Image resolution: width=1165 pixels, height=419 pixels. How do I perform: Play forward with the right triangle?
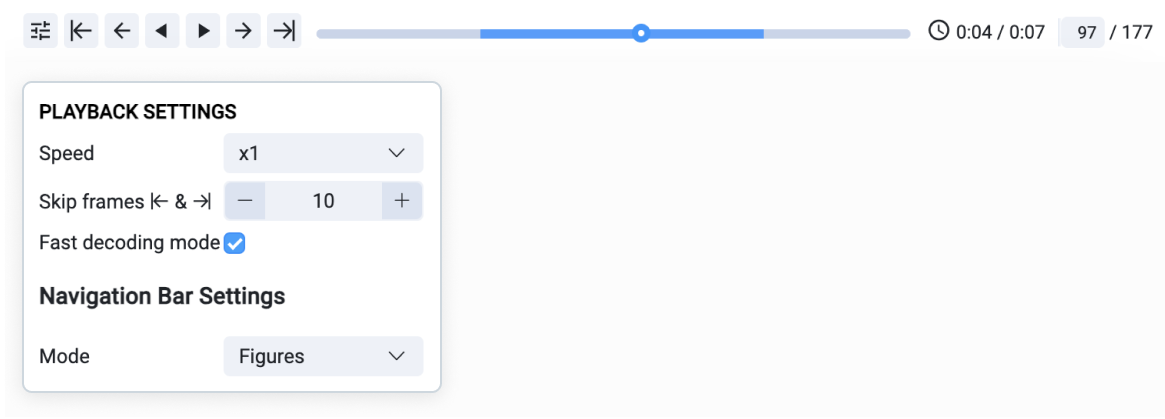[x=203, y=31]
